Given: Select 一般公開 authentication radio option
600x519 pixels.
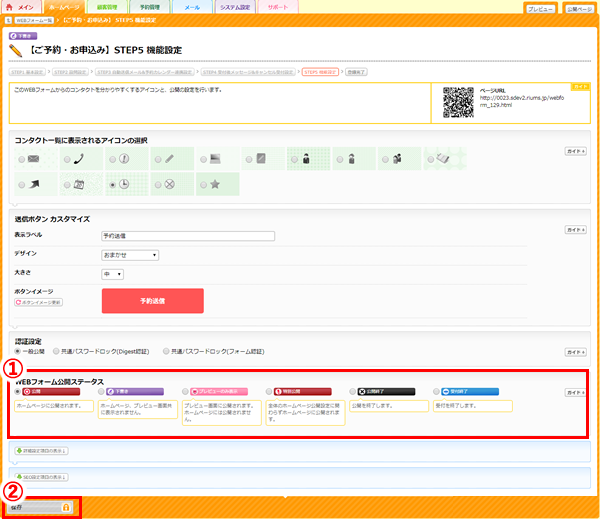Looking at the screenshot, I should [16, 351].
